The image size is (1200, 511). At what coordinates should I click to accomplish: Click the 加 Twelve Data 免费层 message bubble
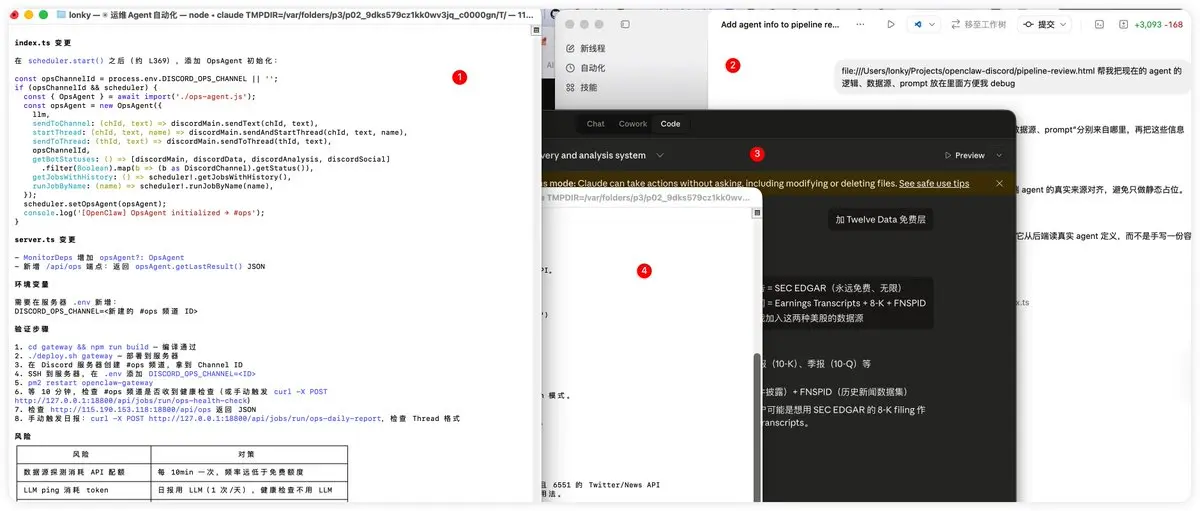881,221
